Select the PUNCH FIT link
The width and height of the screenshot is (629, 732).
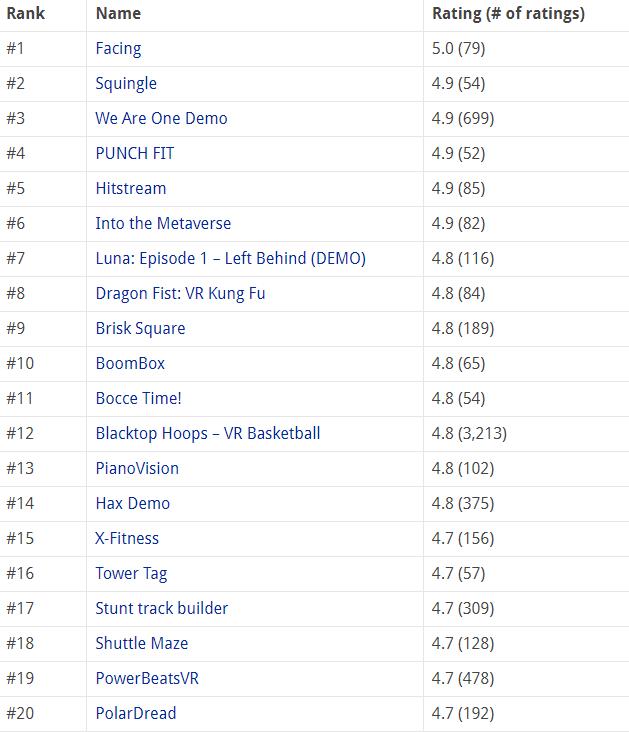click(x=134, y=153)
